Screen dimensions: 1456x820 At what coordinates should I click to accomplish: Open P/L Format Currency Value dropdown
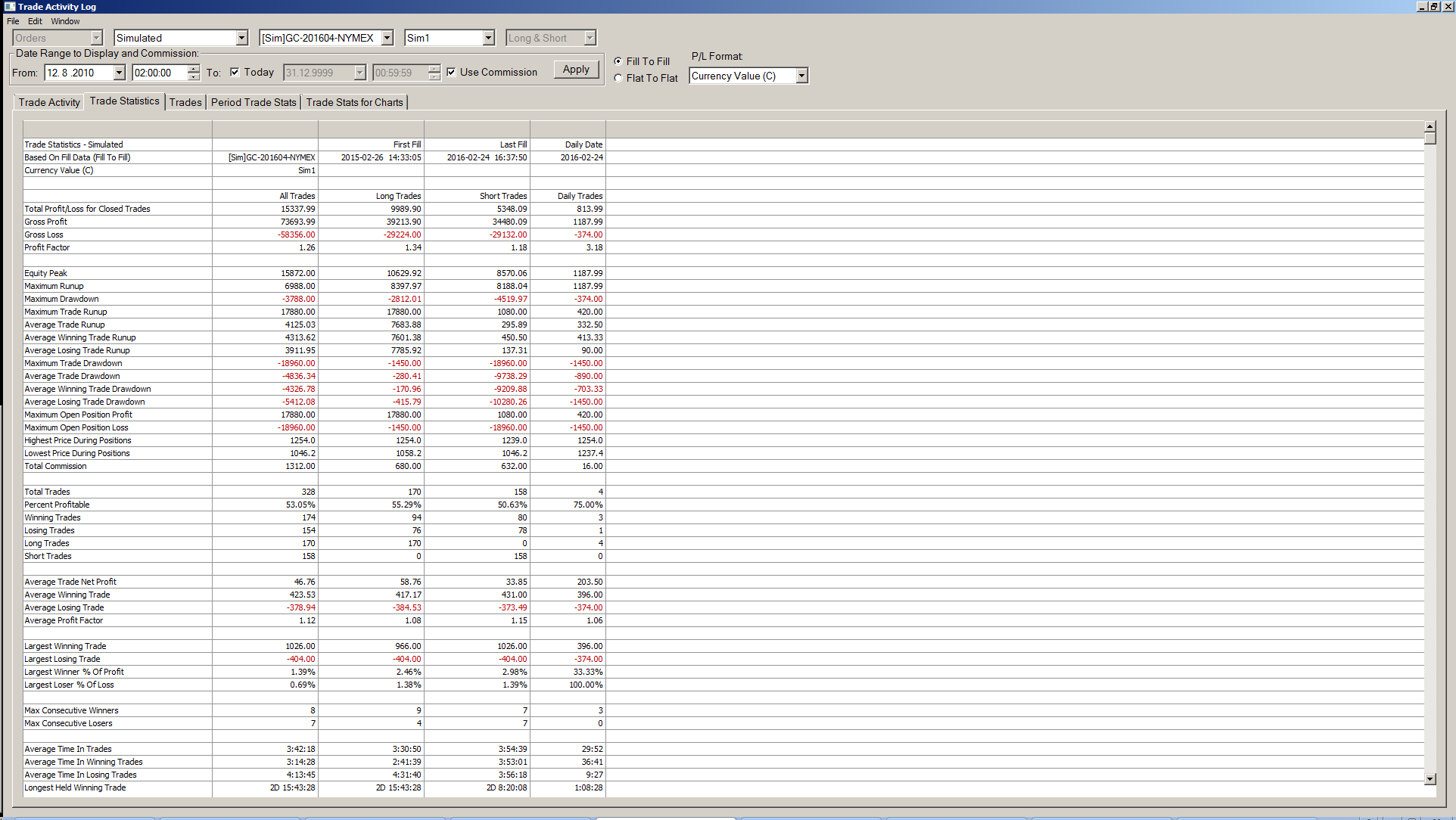coord(801,76)
